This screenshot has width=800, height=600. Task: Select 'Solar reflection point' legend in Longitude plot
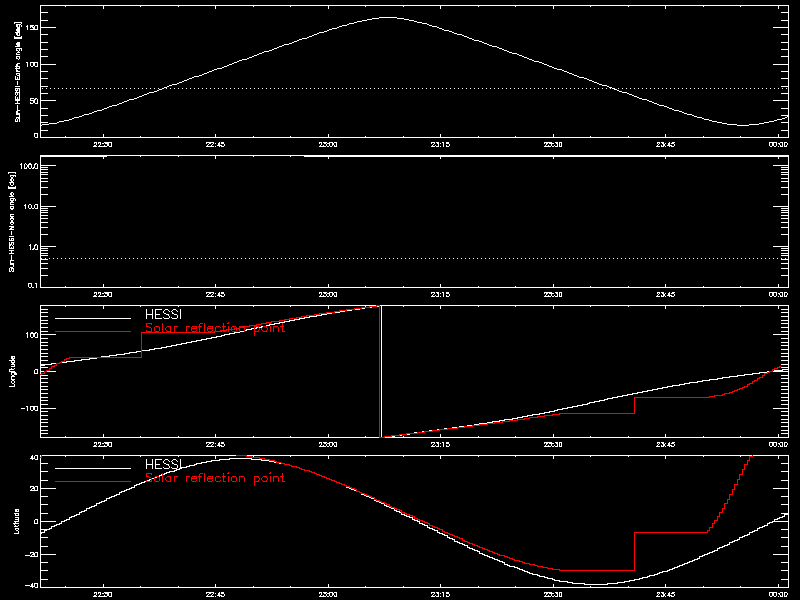tap(215, 328)
